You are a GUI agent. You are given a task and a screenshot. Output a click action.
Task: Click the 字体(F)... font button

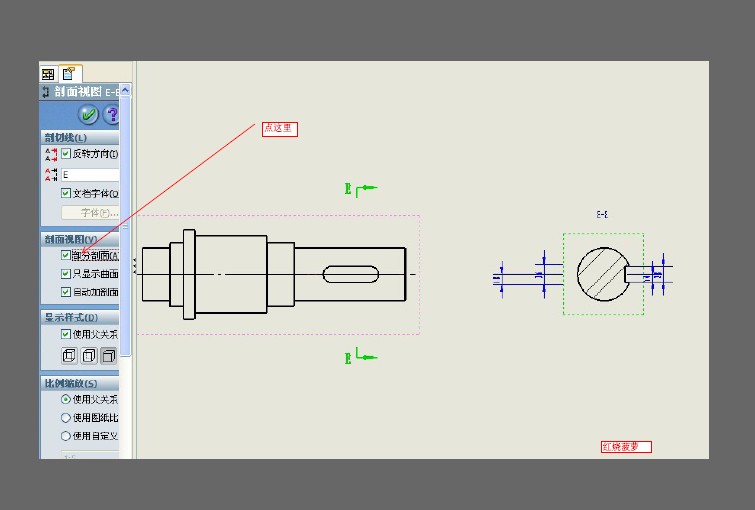[90, 212]
